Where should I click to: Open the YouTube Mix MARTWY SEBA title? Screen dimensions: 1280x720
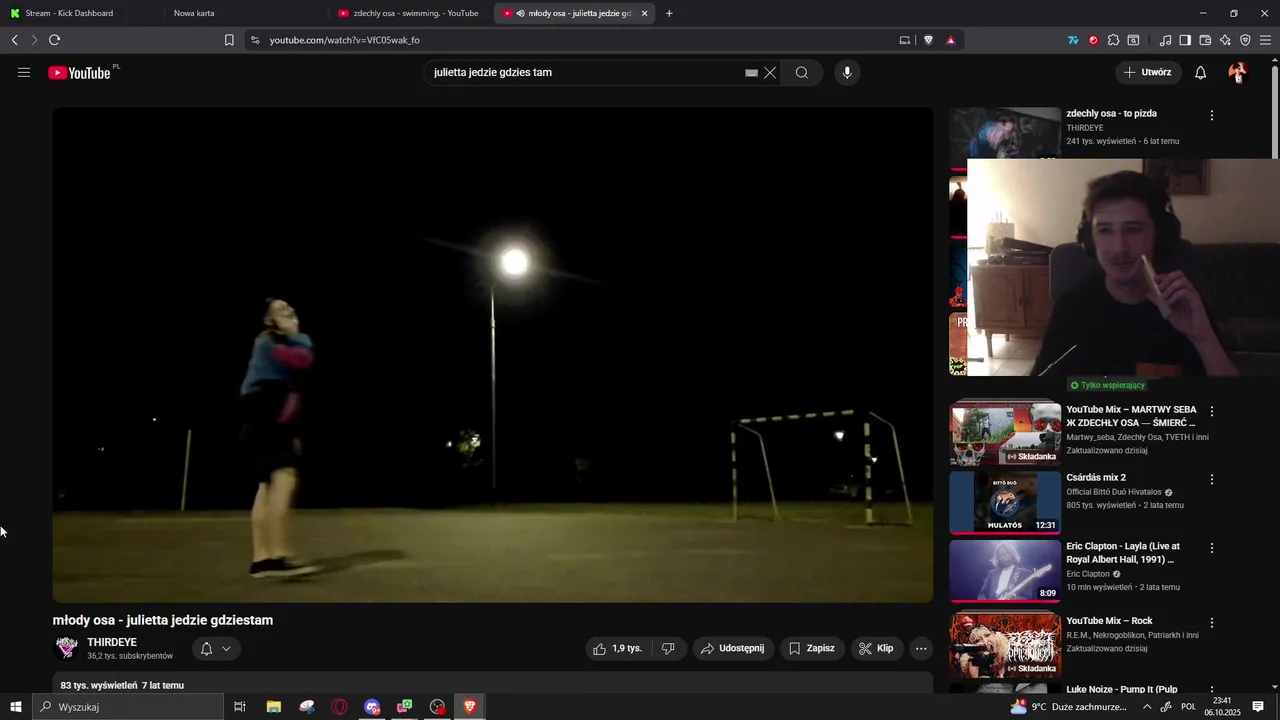coord(1131,416)
